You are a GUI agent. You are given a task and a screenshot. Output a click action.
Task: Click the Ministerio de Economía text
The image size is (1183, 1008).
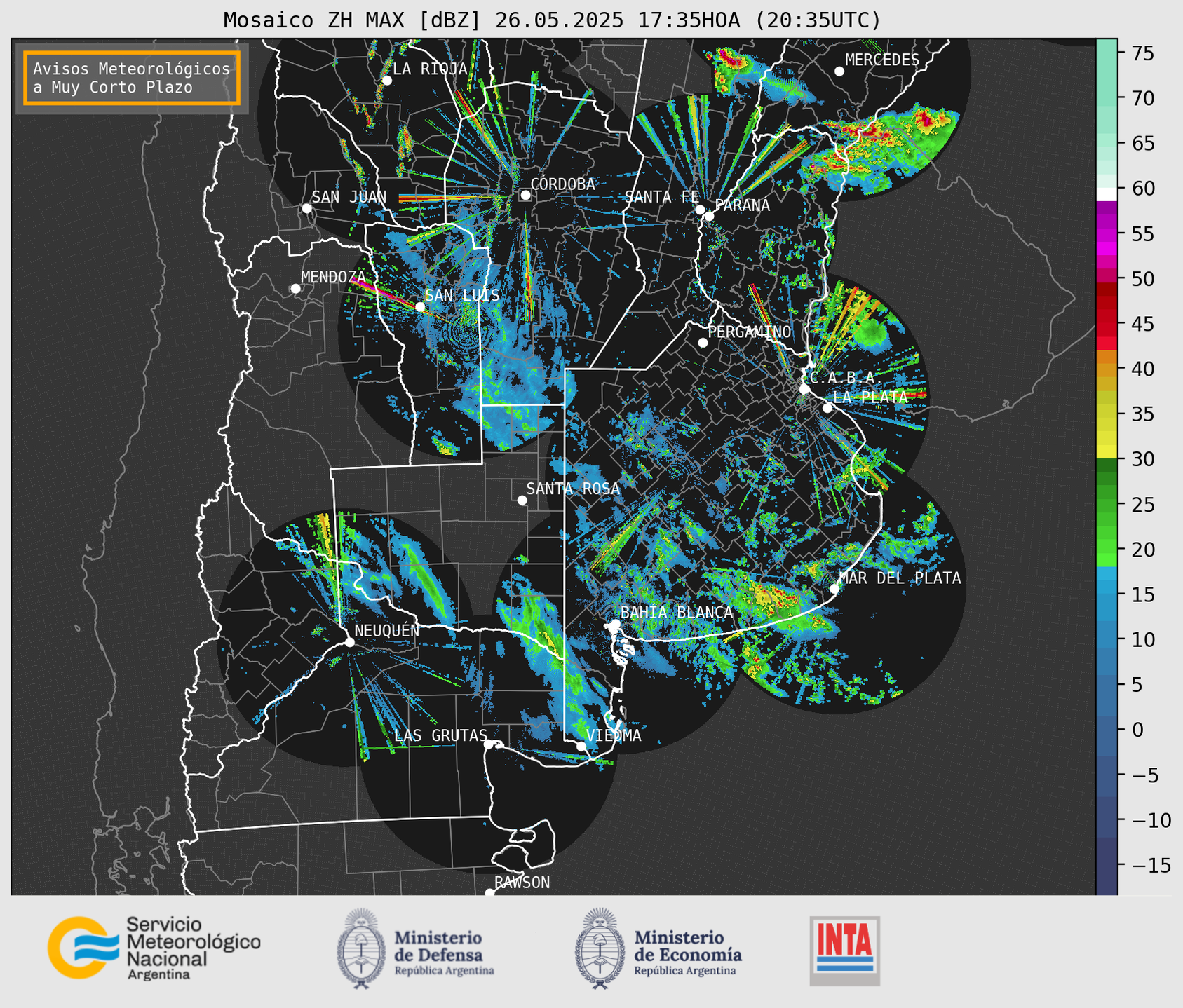click(688, 953)
